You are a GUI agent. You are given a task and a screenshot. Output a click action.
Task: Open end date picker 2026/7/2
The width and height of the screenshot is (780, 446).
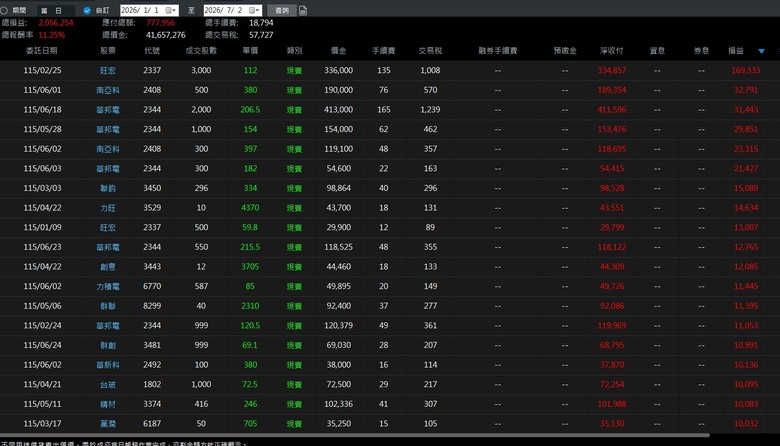click(x=232, y=10)
